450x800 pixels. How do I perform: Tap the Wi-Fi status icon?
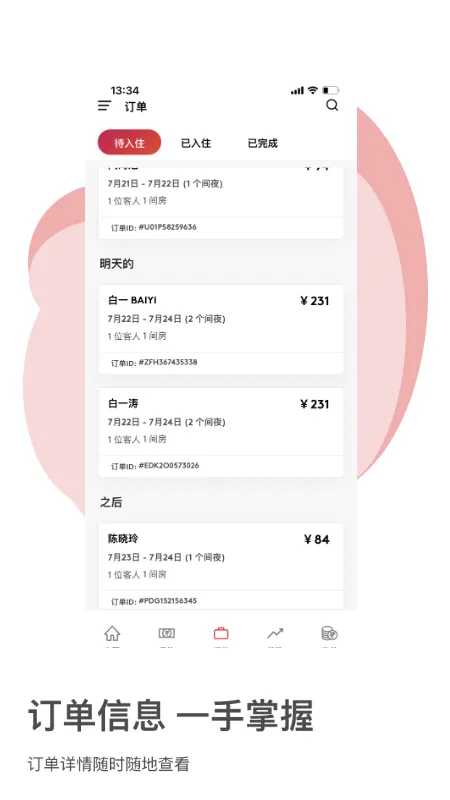coord(313,90)
